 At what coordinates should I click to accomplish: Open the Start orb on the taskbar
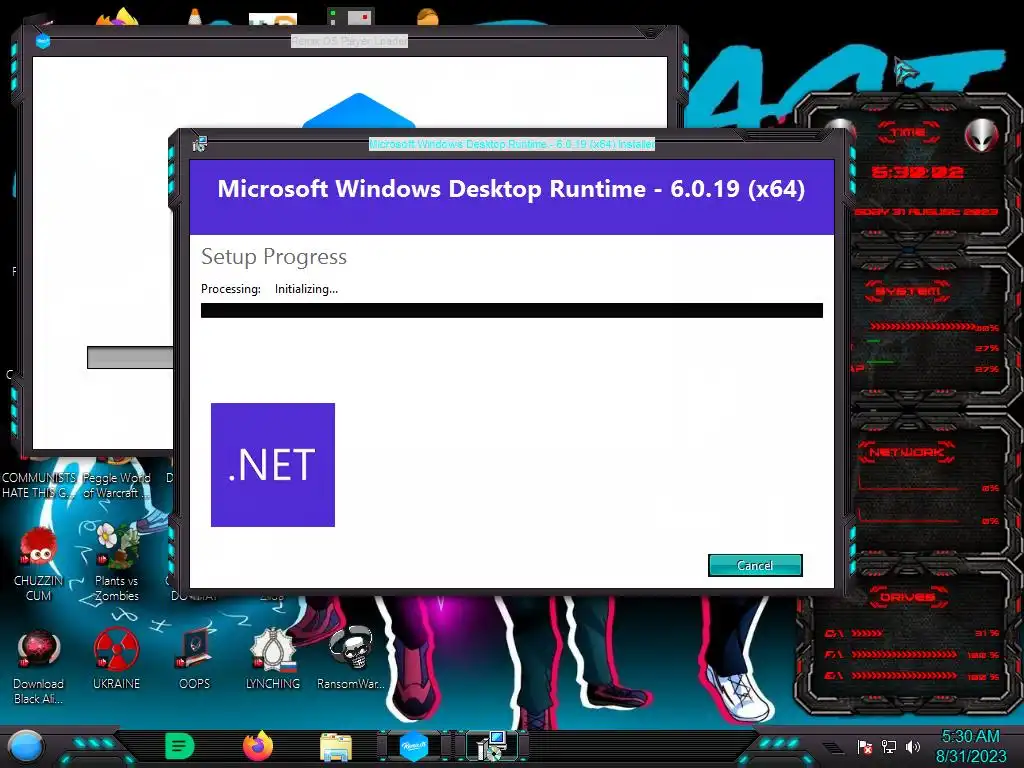click(x=25, y=746)
